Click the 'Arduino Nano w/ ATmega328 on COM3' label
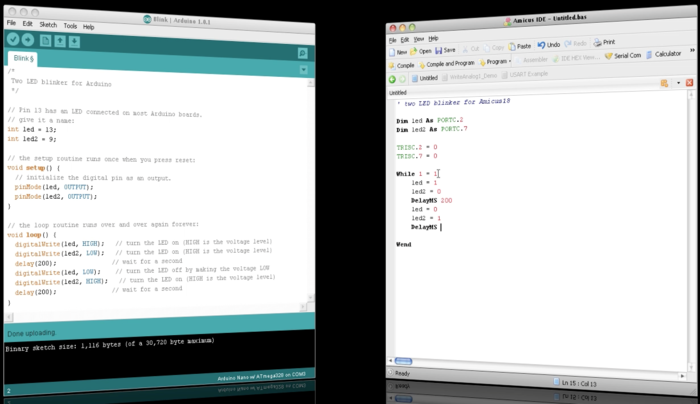The height and width of the screenshot is (404, 700). (262, 376)
